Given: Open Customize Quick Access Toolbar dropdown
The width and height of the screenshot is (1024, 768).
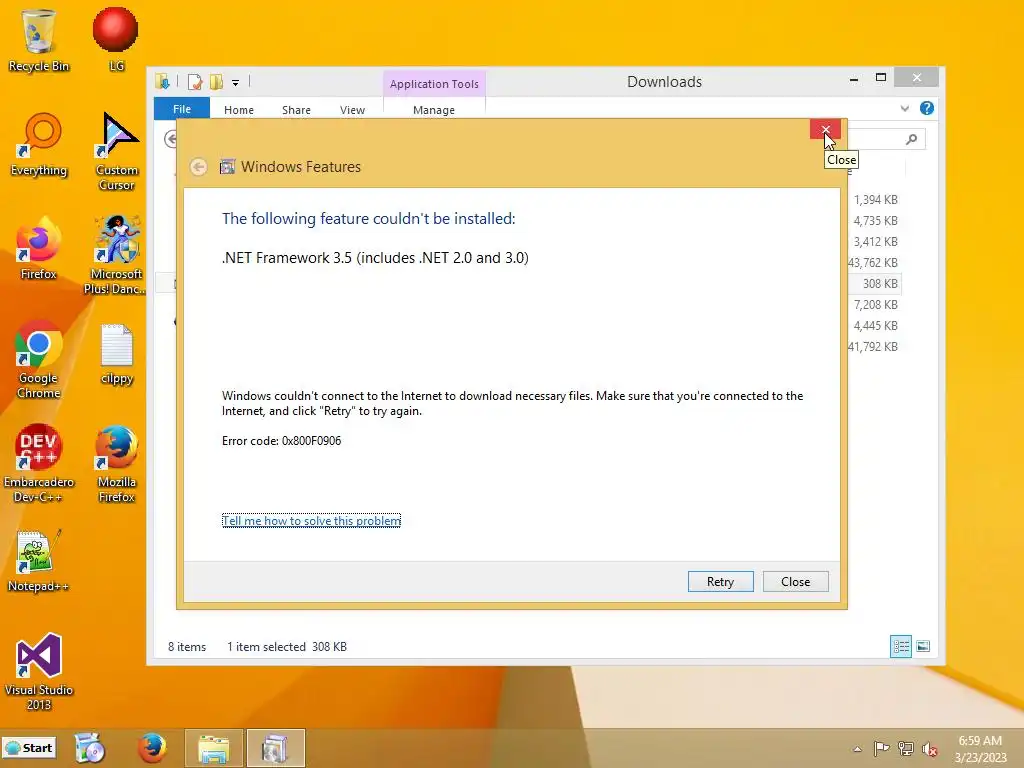Looking at the screenshot, I should pyautogui.click(x=236, y=83).
